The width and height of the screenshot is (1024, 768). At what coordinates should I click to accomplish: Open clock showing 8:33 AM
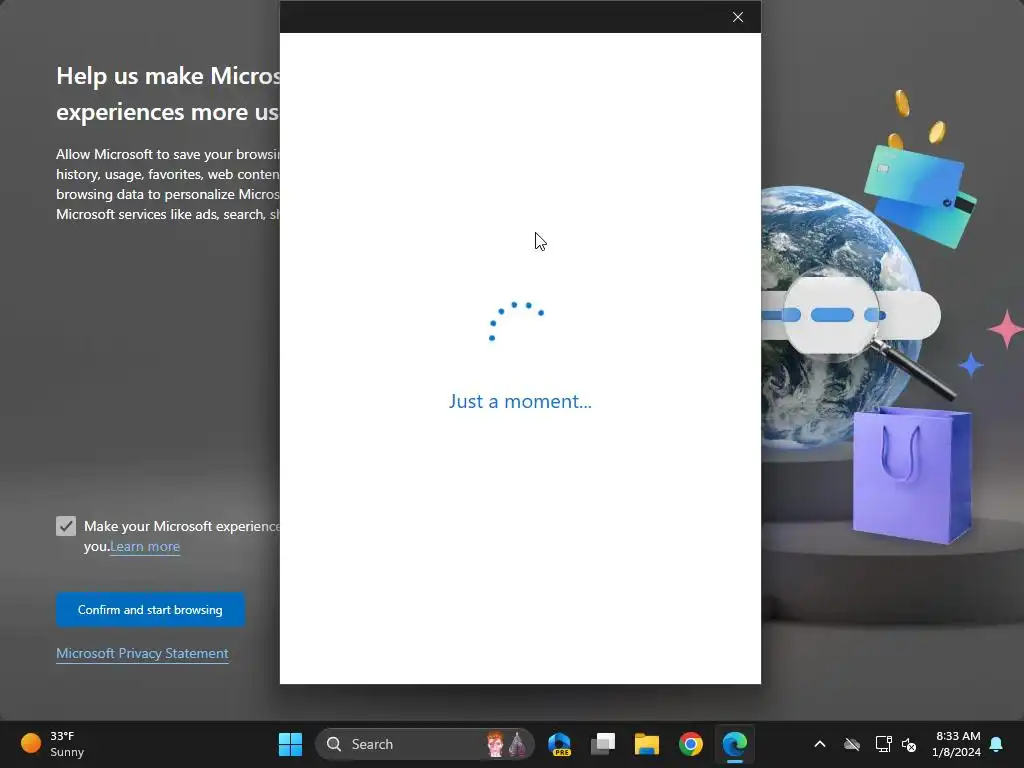[x=957, y=744]
